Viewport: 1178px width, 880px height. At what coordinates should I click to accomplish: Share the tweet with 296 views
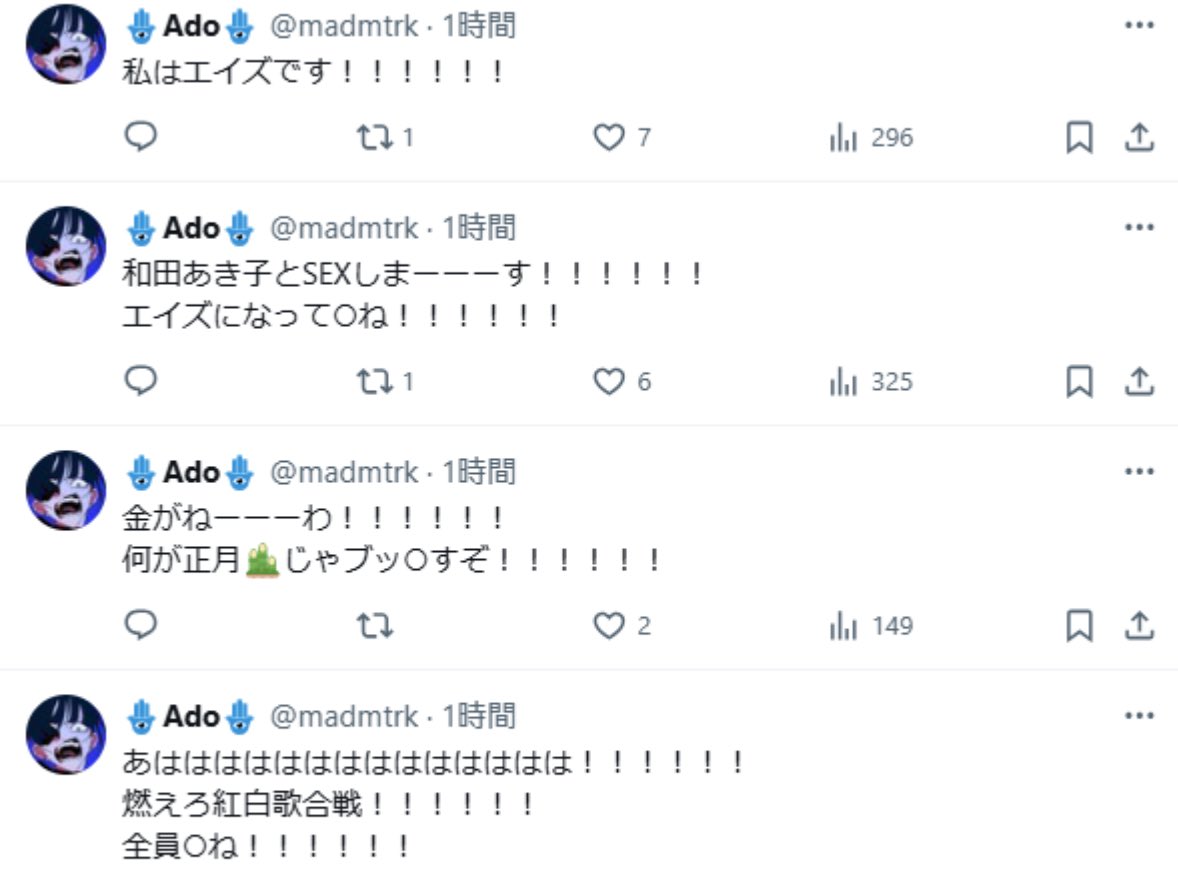[1140, 137]
